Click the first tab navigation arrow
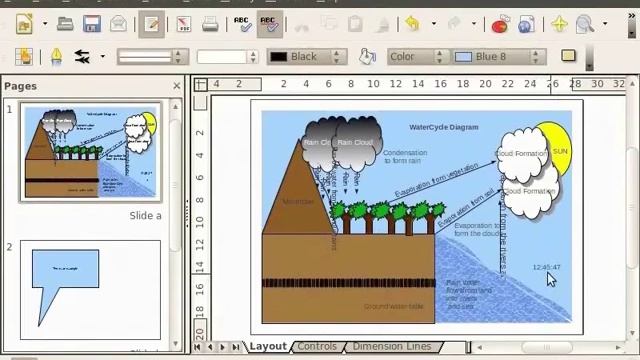The height and width of the screenshot is (360, 640). click(x=197, y=347)
